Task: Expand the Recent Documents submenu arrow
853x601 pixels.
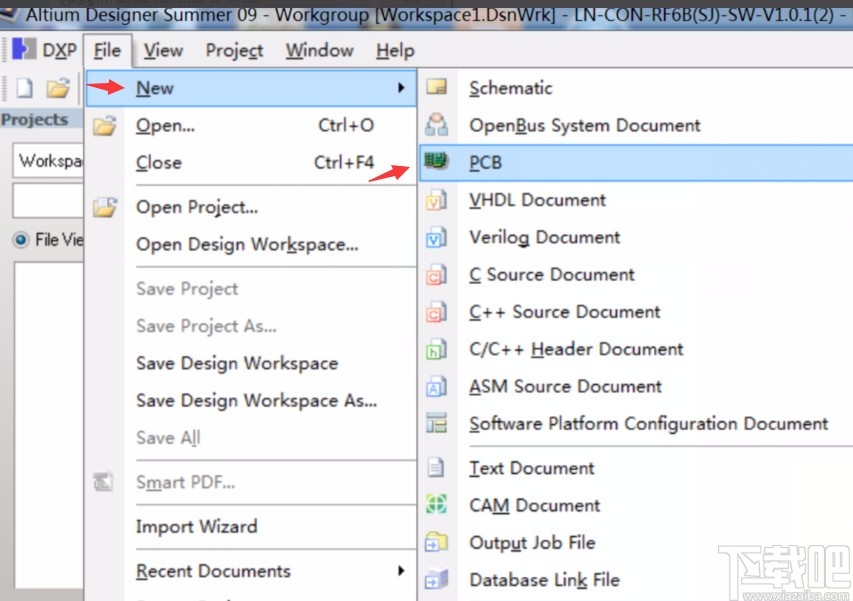Action: 401,571
